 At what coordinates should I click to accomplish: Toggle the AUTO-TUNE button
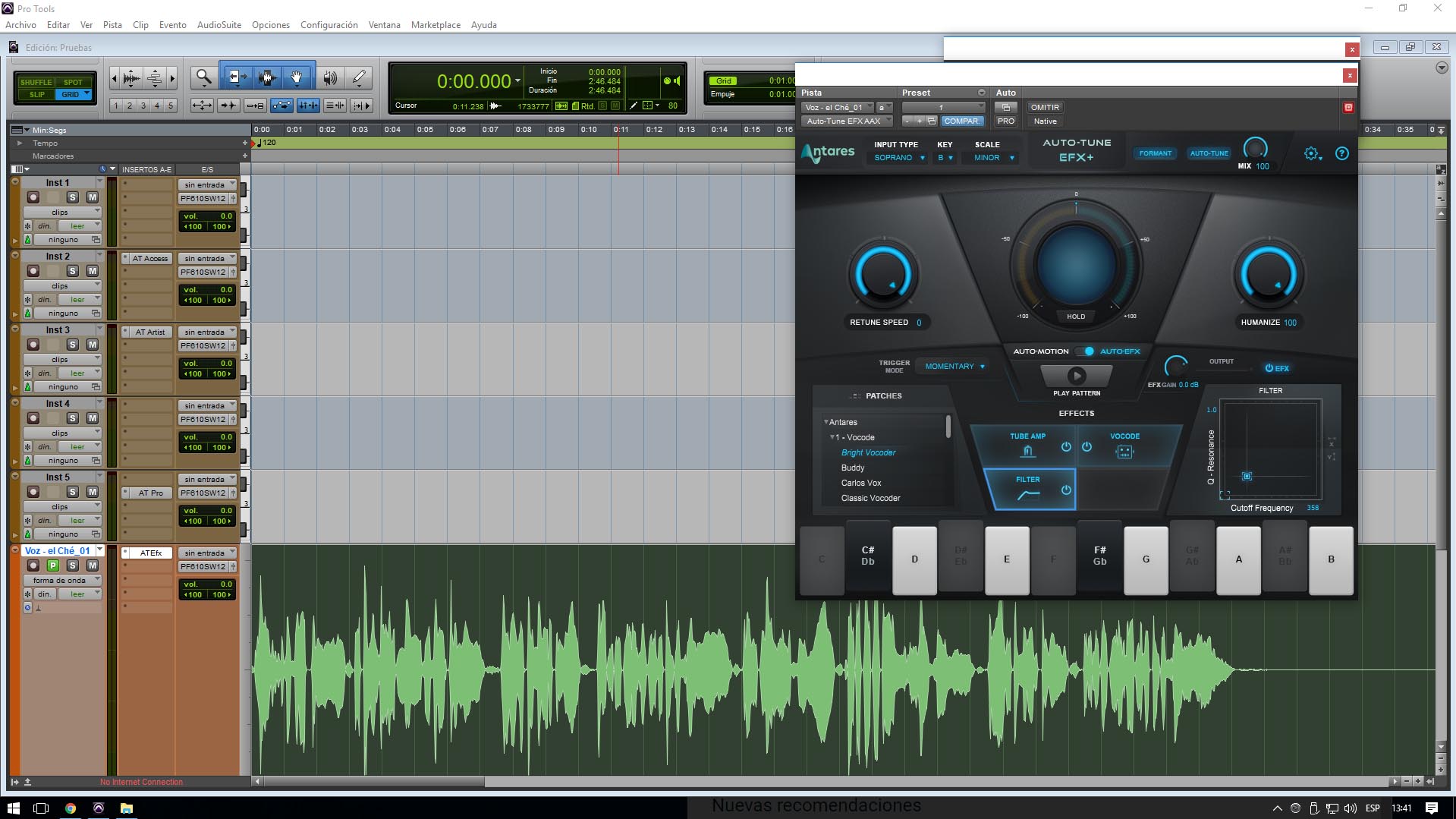[1209, 153]
